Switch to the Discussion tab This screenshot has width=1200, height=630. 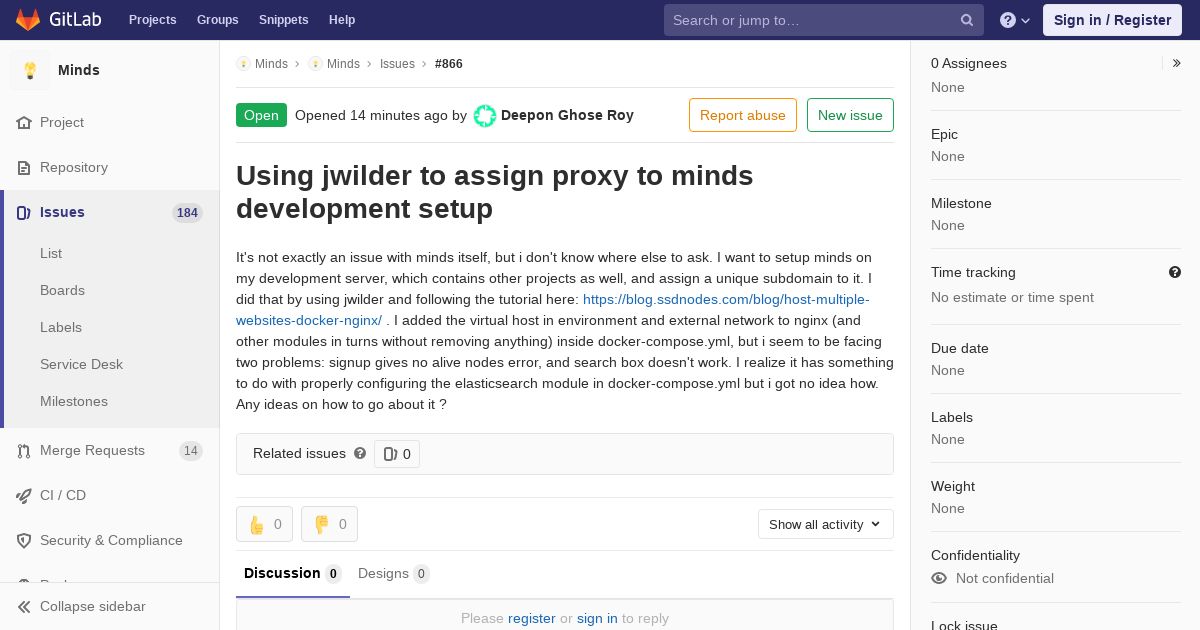click(x=293, y=573)
